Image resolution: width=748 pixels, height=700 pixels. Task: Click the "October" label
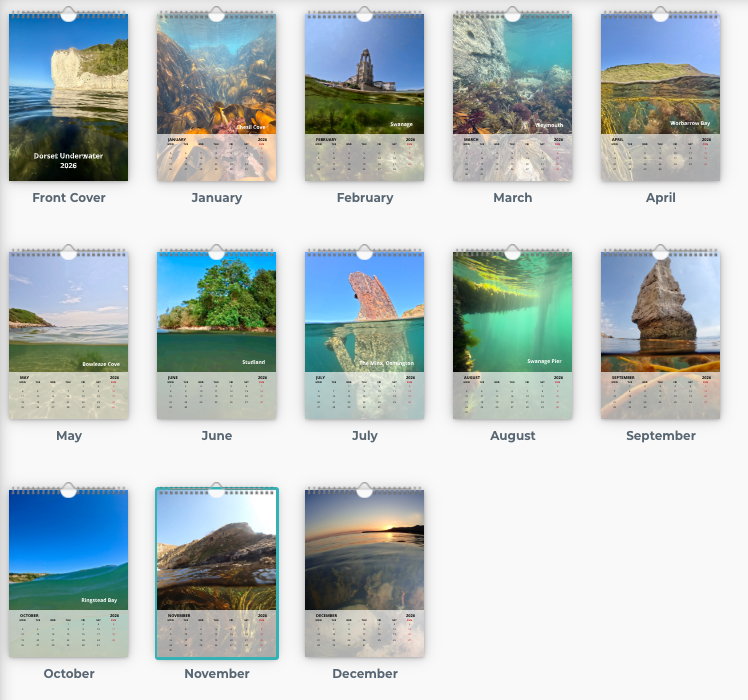[x=69, y=674]
